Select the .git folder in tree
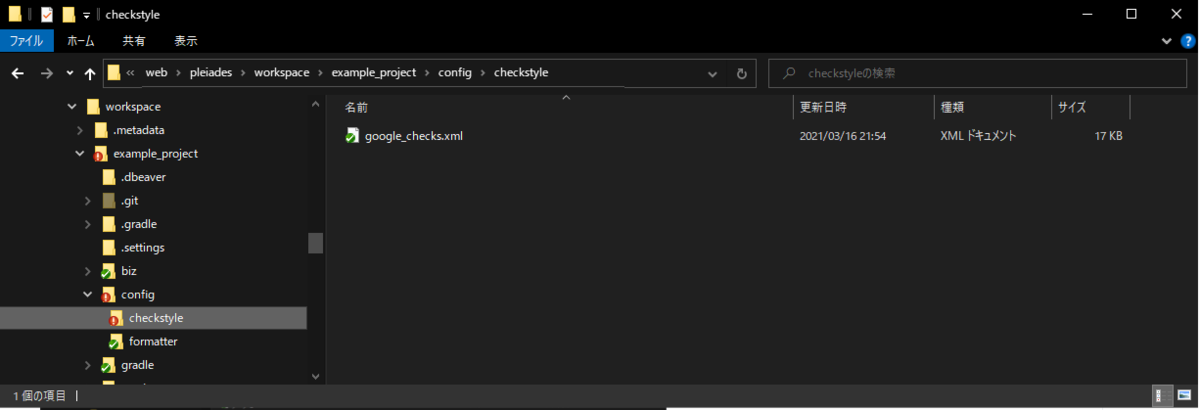The height and width of the screenshot is (410, 1200). click(x=129, y=200)
